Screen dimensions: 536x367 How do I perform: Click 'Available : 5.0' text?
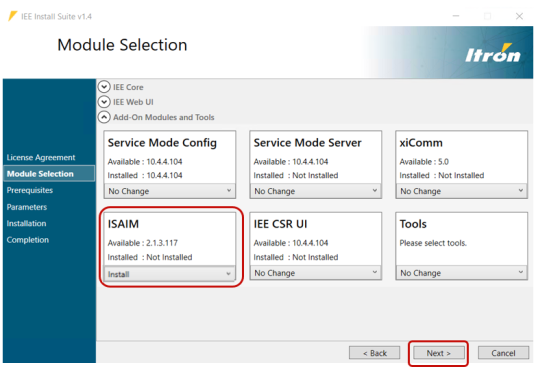pos(424,162)
